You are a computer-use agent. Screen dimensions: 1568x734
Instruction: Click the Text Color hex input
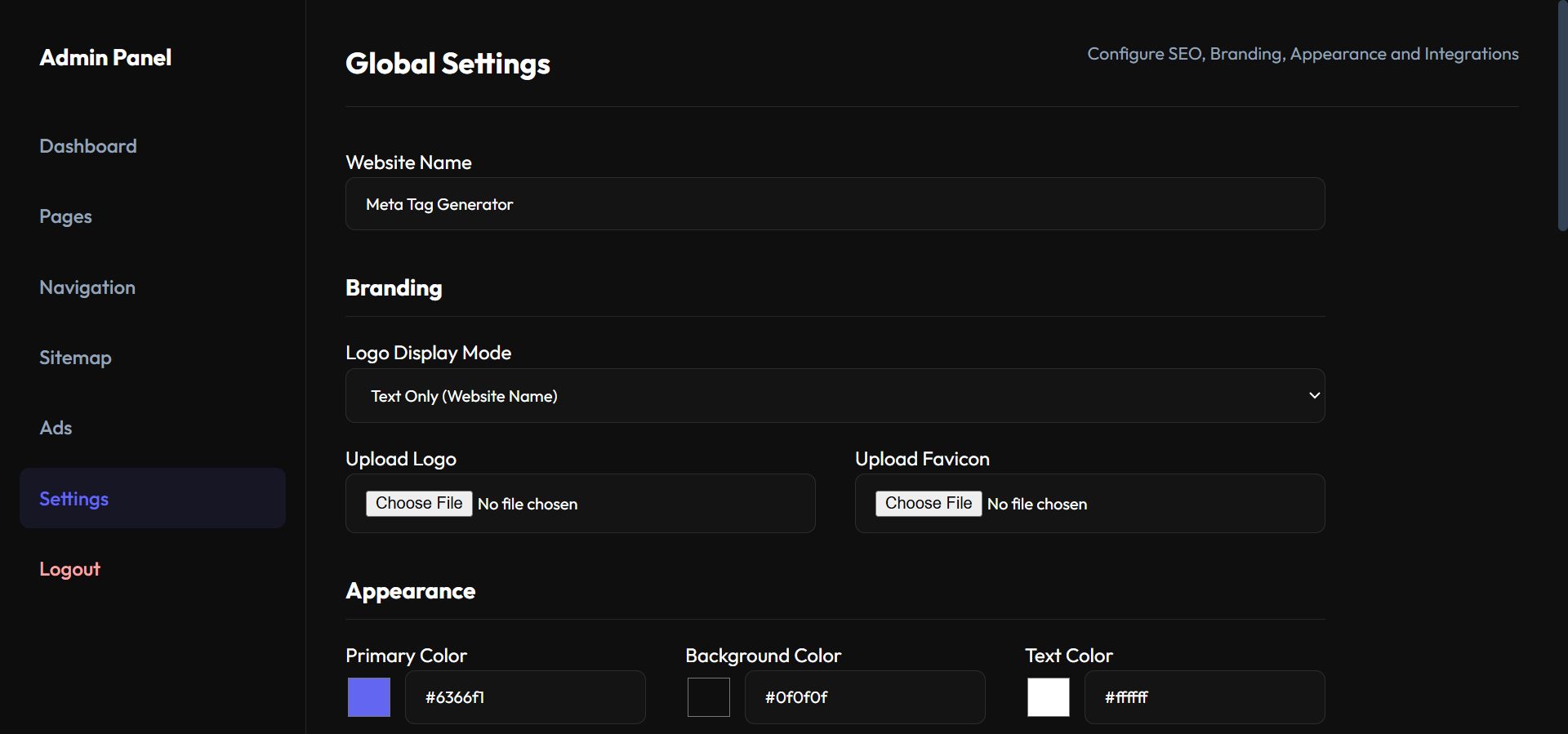[x=1205, y=697]
